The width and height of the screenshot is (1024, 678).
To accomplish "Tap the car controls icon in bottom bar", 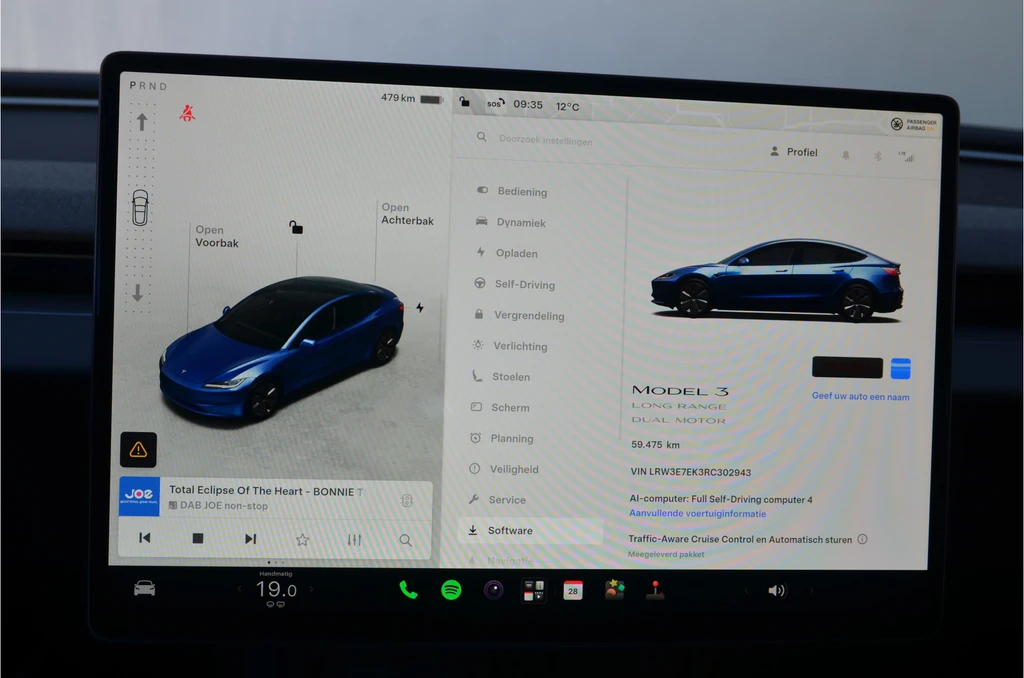I will click(144, 589).
